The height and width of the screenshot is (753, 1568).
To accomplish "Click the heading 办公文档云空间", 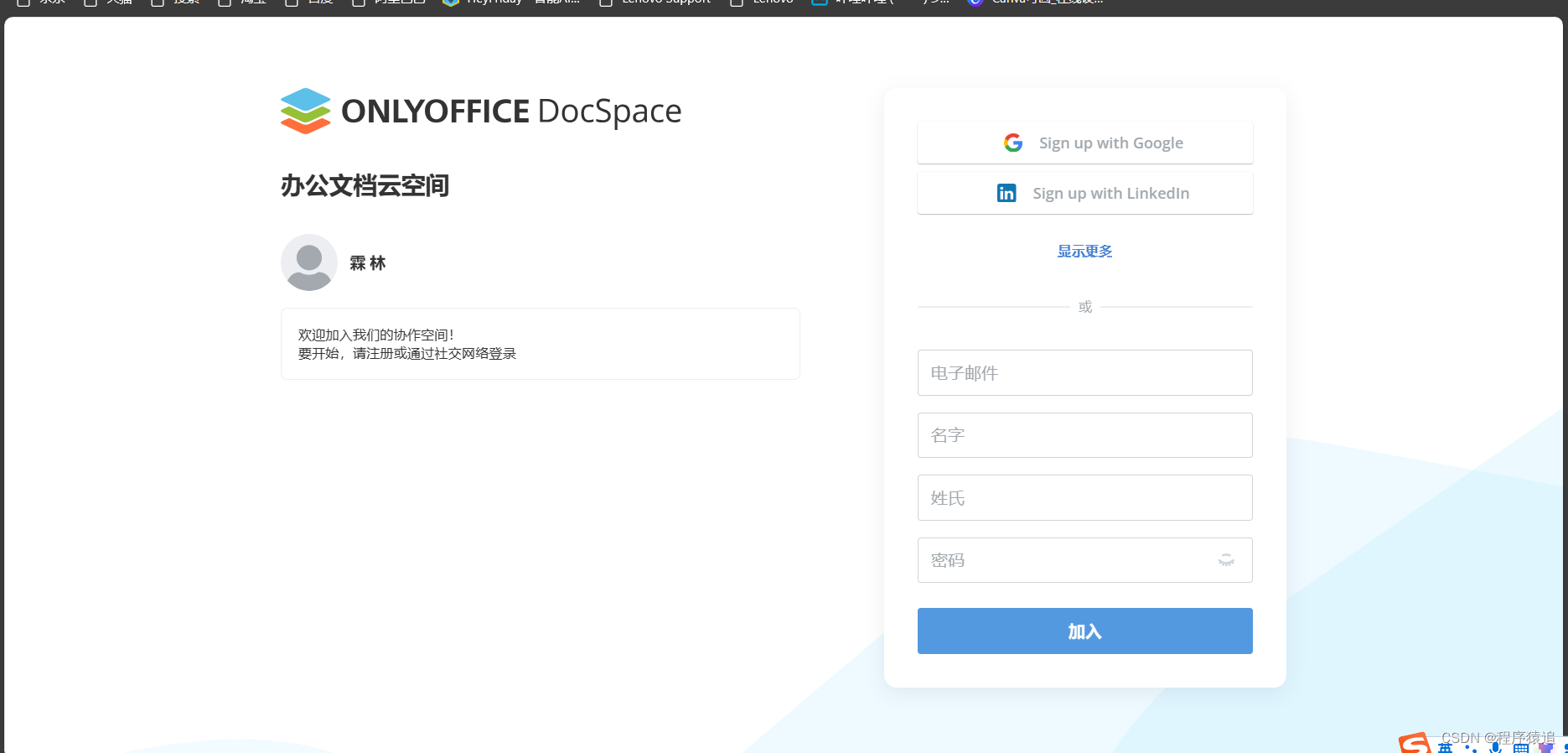I will click(365, 185).
